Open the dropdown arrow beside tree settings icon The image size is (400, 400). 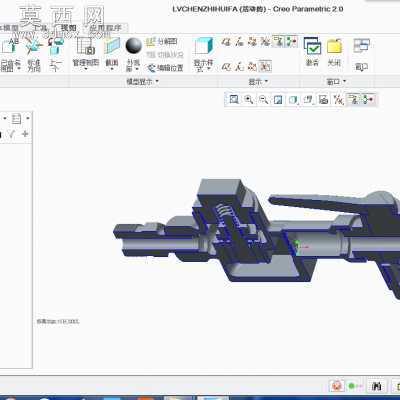pos(28,118)
